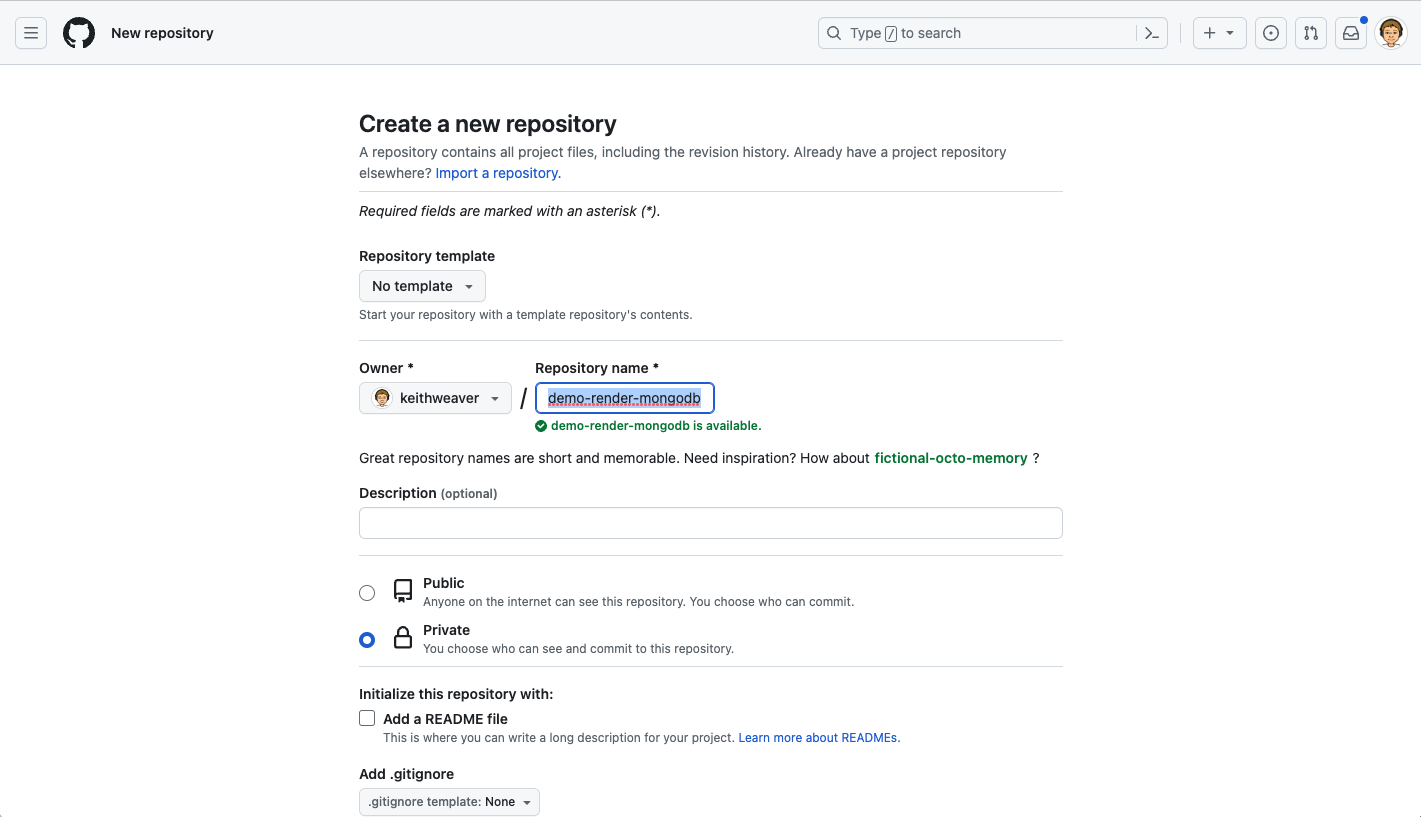Select the Public visibility option

coord(367,593)
